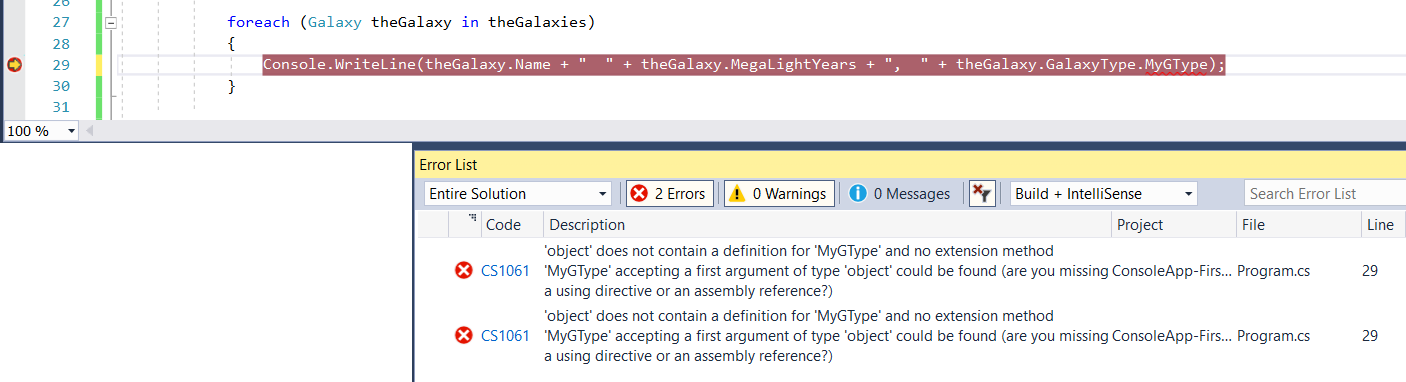Click theGalaxy.MegaLightYears in the highlighted line
Viewport: 1406px width, 382px height.
[756, 65]
